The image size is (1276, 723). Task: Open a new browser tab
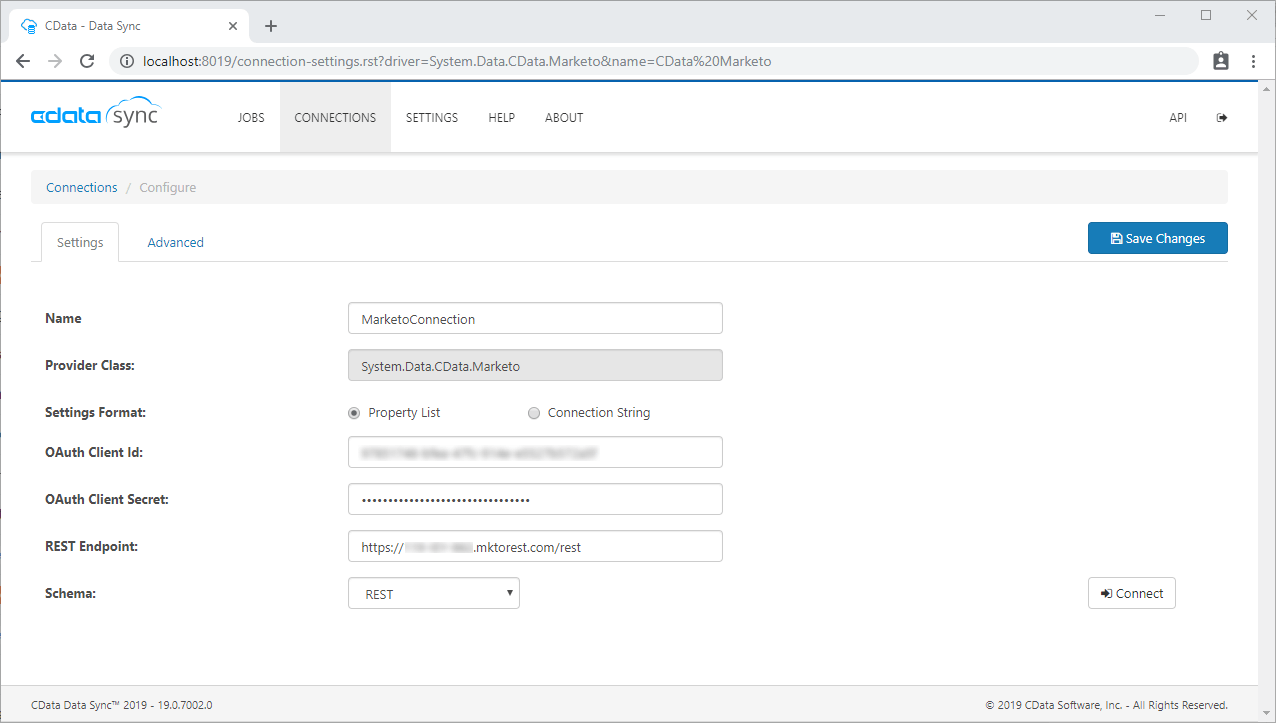point(270,26)
